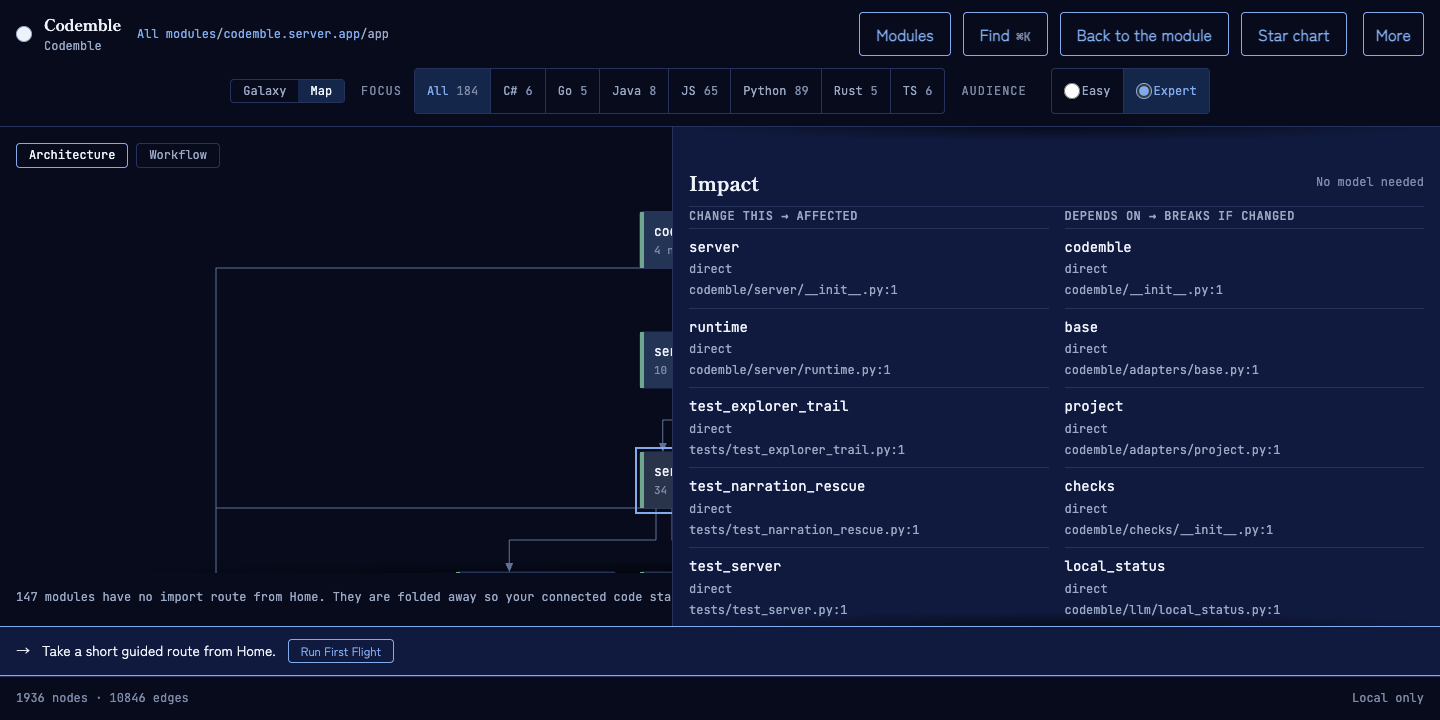Open affected module 'test_narration_rescue'
Screen dimensions: 1440x720
tap(777, 486)
